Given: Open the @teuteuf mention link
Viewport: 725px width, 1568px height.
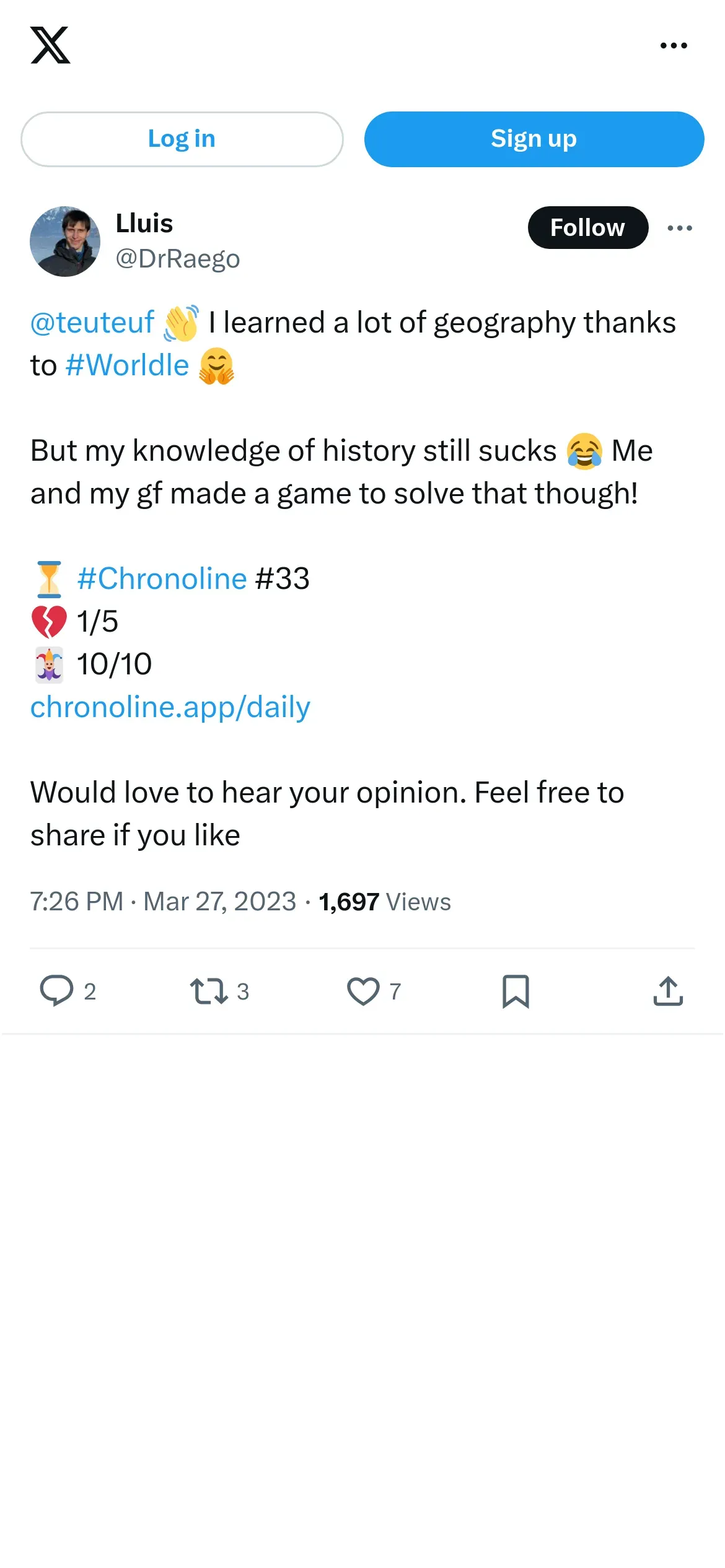Looking at the screenshot, I should [x=92, y=323].
